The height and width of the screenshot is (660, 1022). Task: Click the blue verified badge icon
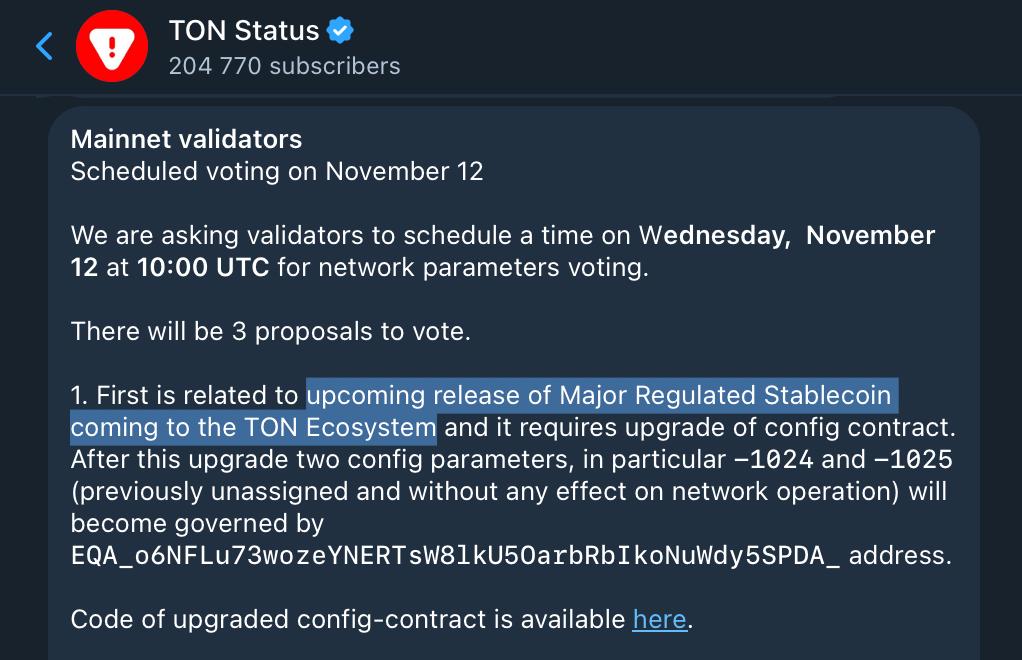(x=341, y=31)
